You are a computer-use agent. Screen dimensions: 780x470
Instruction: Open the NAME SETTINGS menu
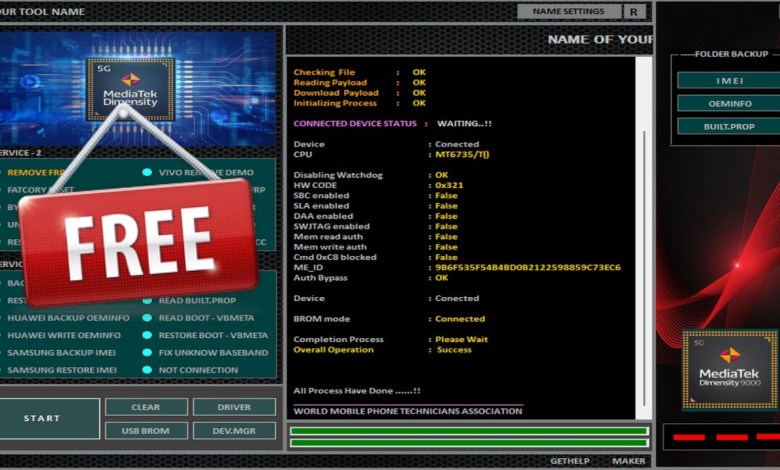pyautogui.click(x=568, y=12)
